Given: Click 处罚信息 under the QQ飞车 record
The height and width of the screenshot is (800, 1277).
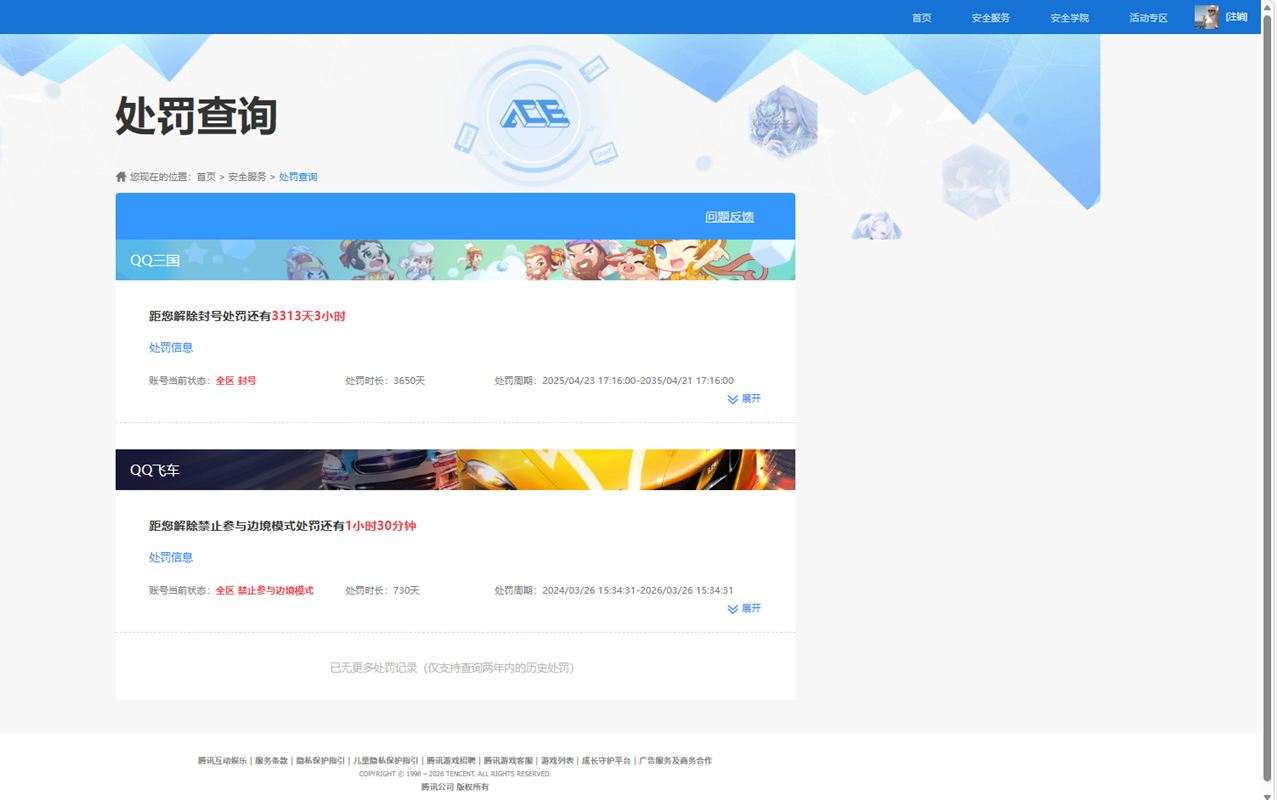Looking at the screenshot, I should [x=170, y=557].
